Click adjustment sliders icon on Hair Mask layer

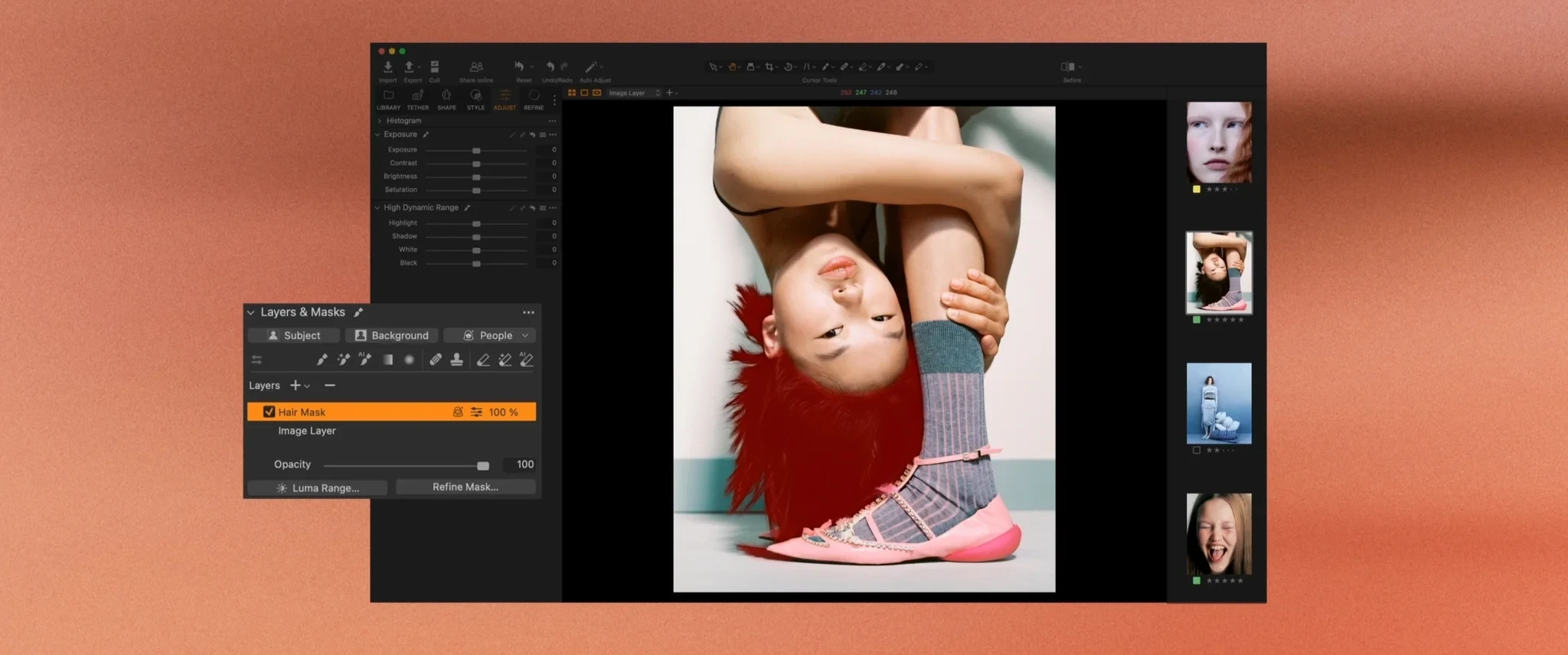476,412
